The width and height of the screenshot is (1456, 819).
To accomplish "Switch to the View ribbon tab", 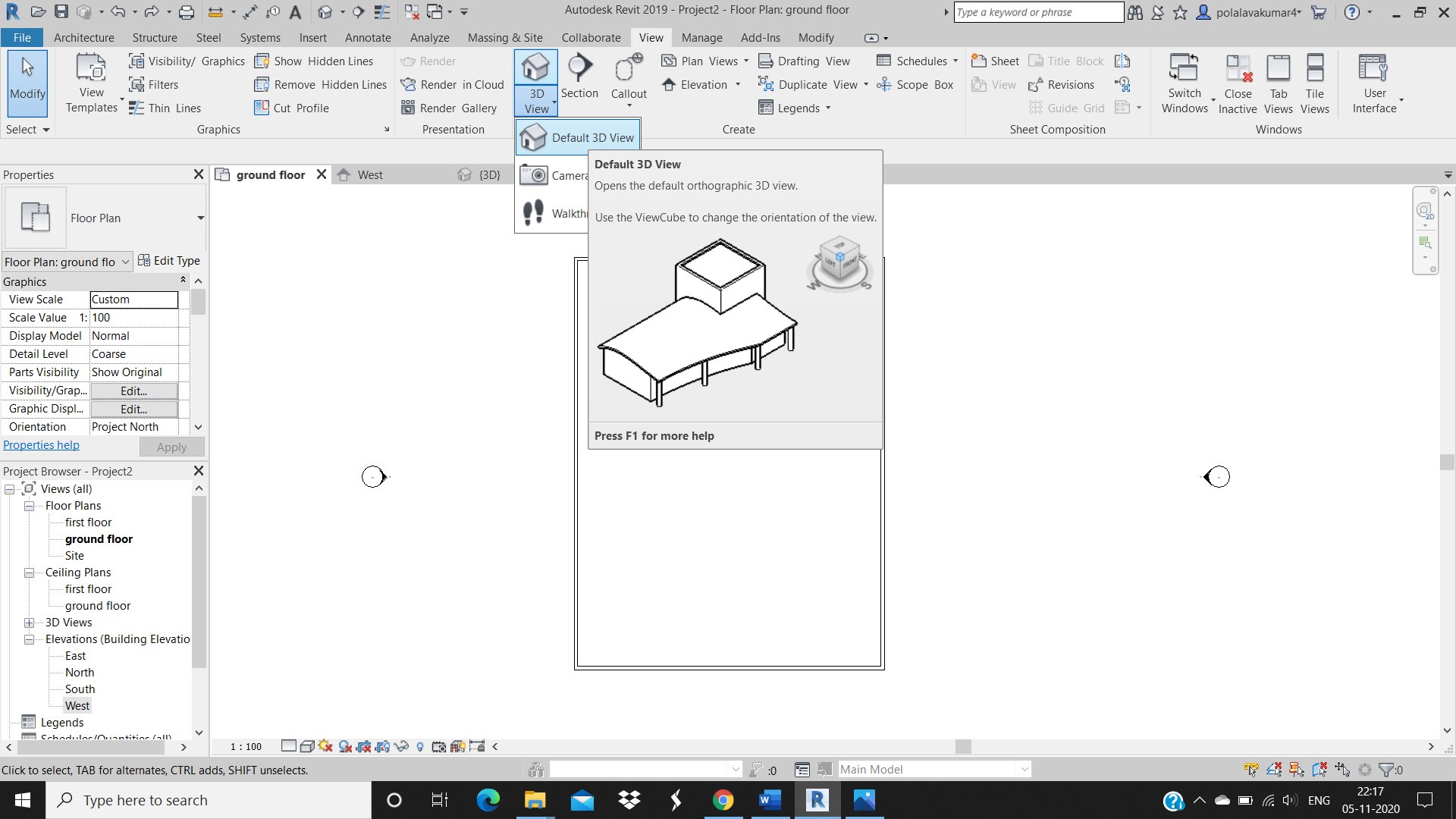I will coord(651,37).
